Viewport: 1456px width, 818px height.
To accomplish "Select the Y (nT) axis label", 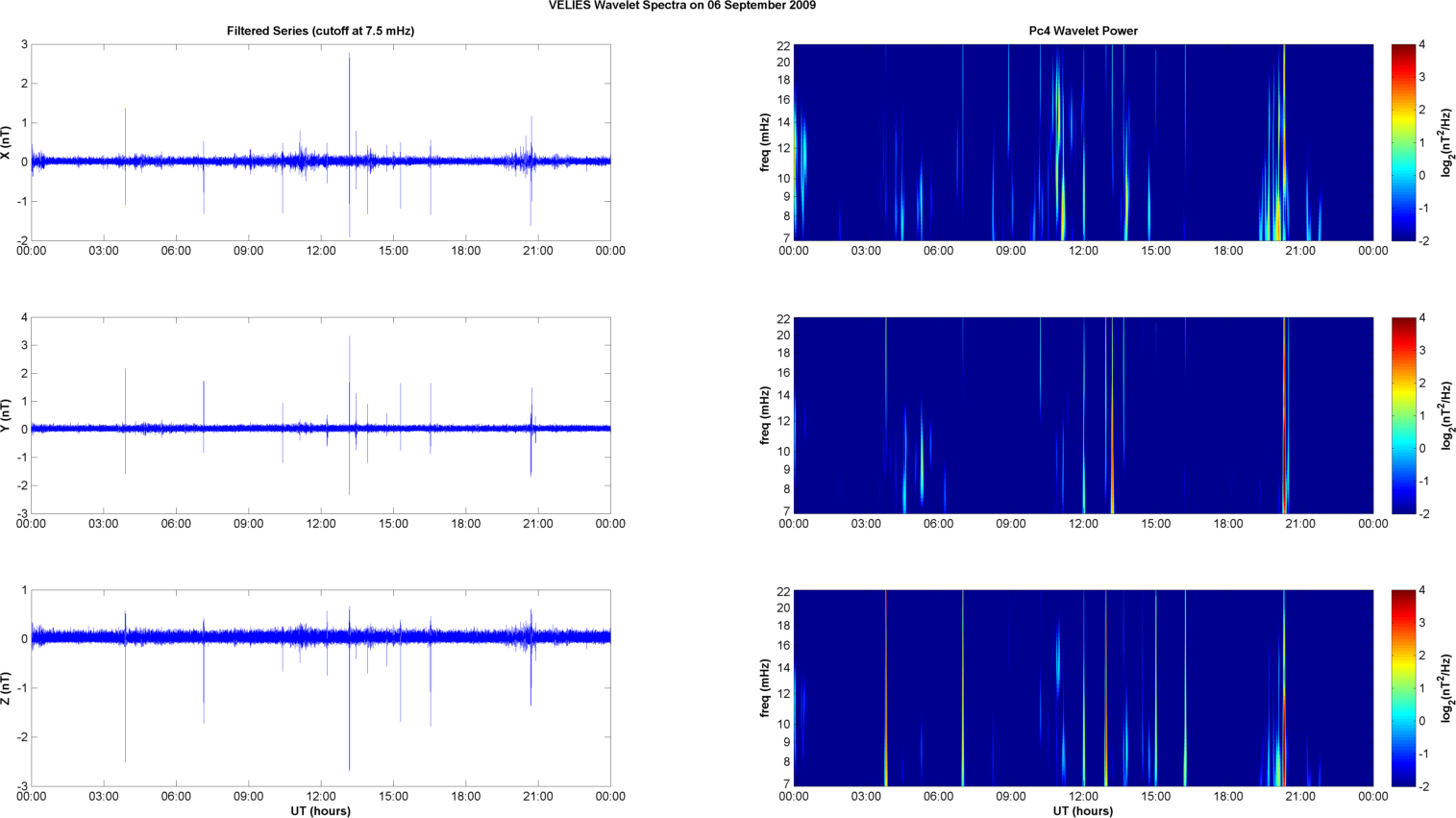I will pyautogui.click(x=6, y=415).
